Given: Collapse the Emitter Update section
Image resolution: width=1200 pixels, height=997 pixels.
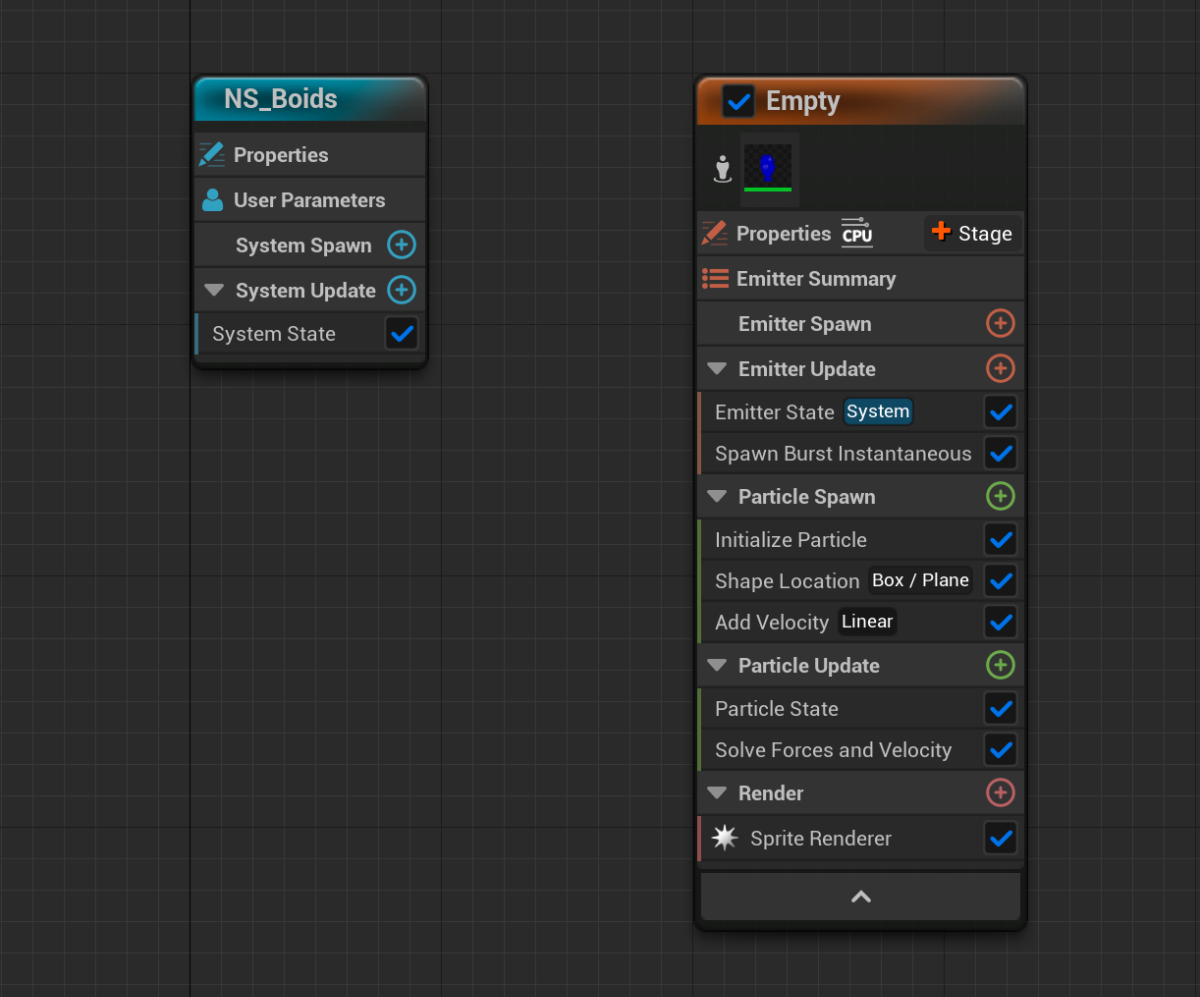Looking at the screenshot, I should (716, 369).
